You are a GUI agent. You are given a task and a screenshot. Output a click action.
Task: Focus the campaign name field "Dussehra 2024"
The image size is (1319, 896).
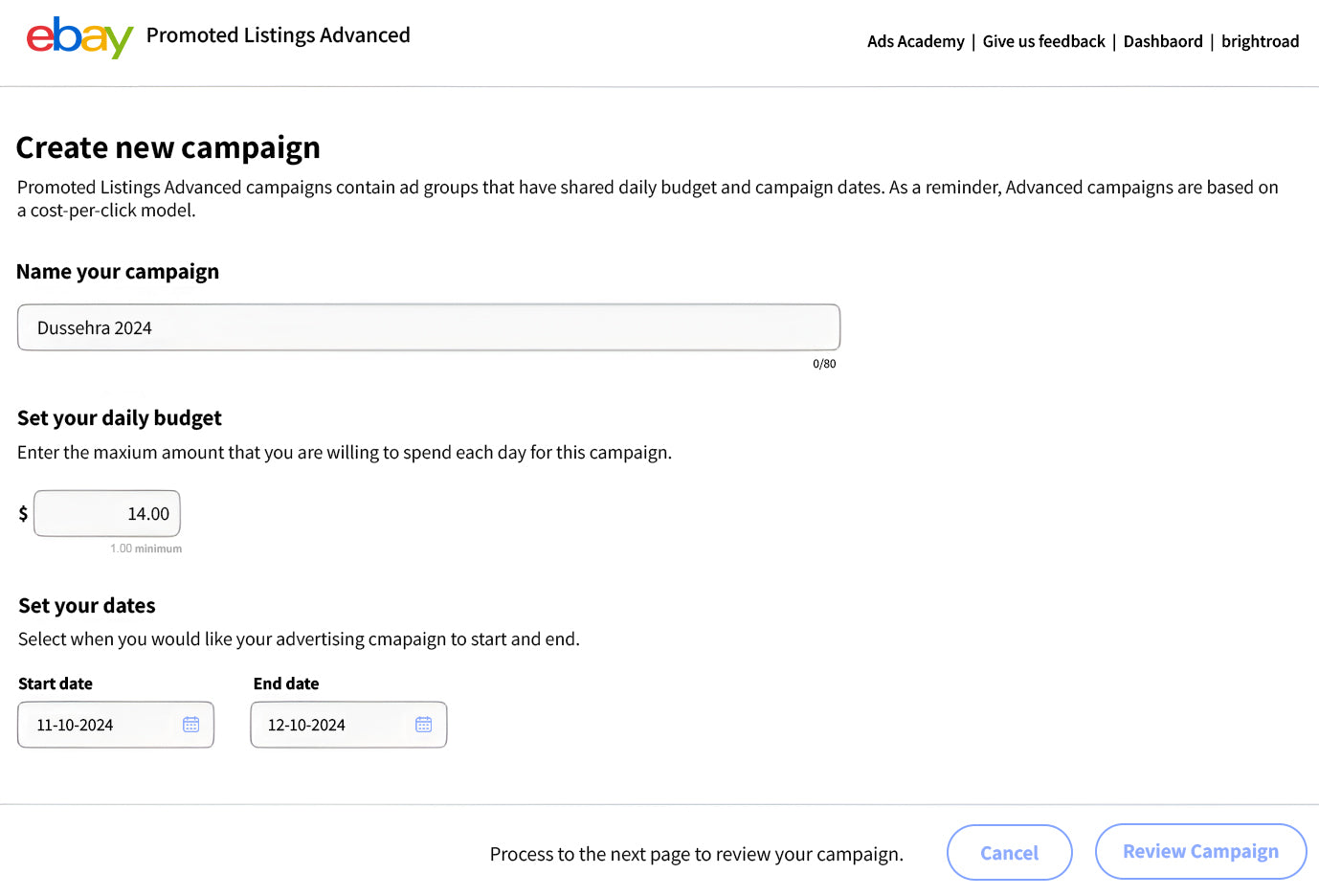click(x=428, y=327)
